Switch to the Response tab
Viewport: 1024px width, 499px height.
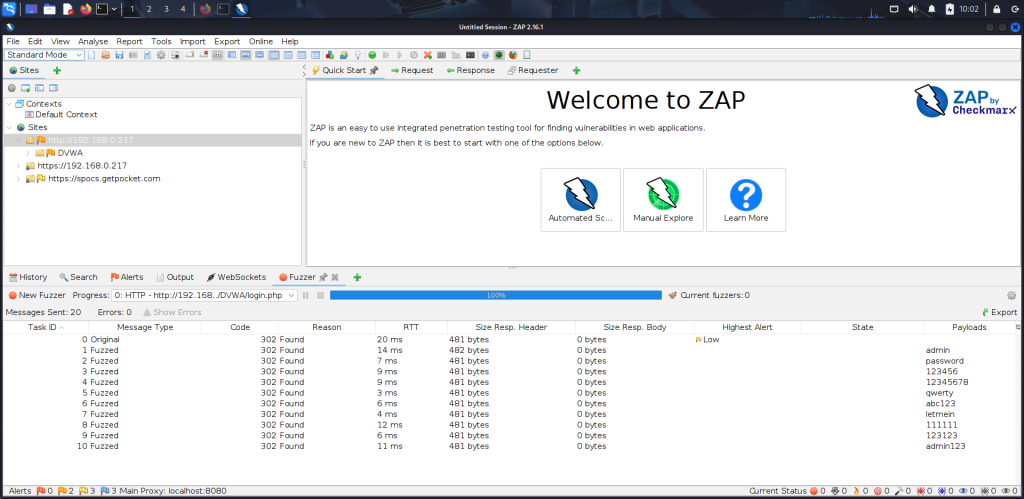pyautogui.click(x=470, y=71)
